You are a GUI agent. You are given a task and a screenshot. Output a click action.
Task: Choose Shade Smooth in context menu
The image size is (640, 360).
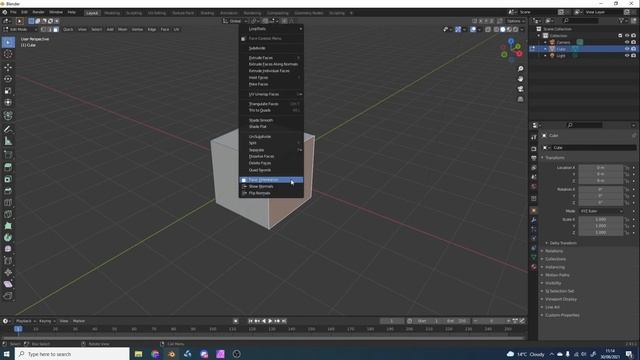pos(271,120)
